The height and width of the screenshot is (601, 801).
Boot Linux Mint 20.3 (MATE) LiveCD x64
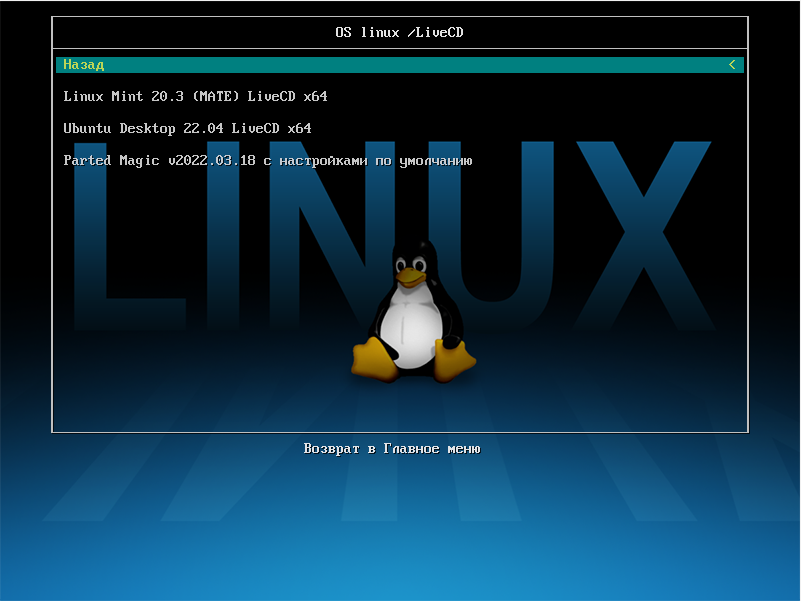195,97
